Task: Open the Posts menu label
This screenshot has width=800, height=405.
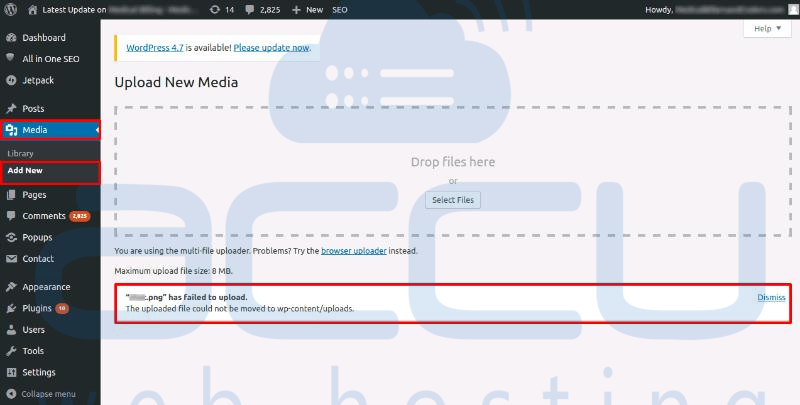Action: (33, 109)
